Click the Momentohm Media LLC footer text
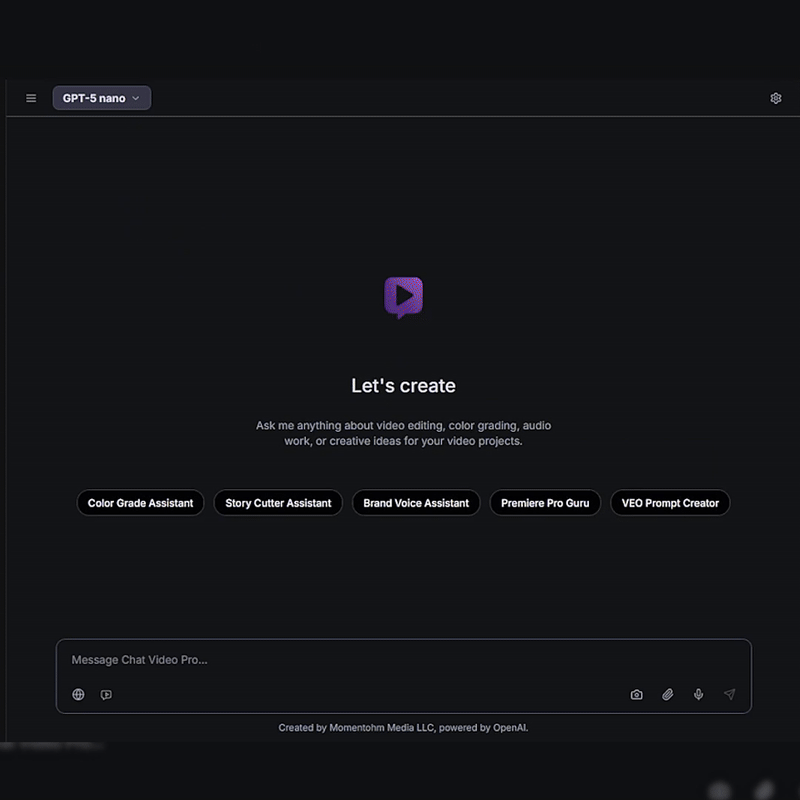Viewport: 800px width, 800px height. coord(382,728)
